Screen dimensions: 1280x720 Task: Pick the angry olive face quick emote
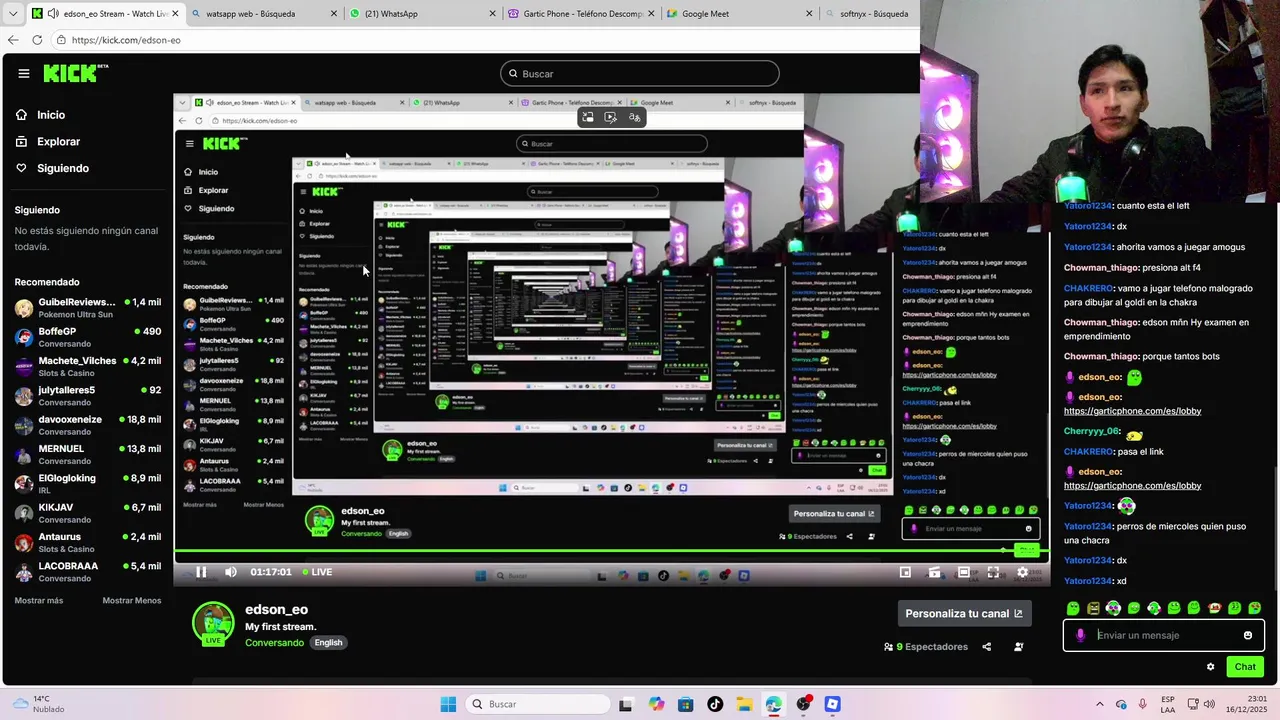tap(1093, 608)
